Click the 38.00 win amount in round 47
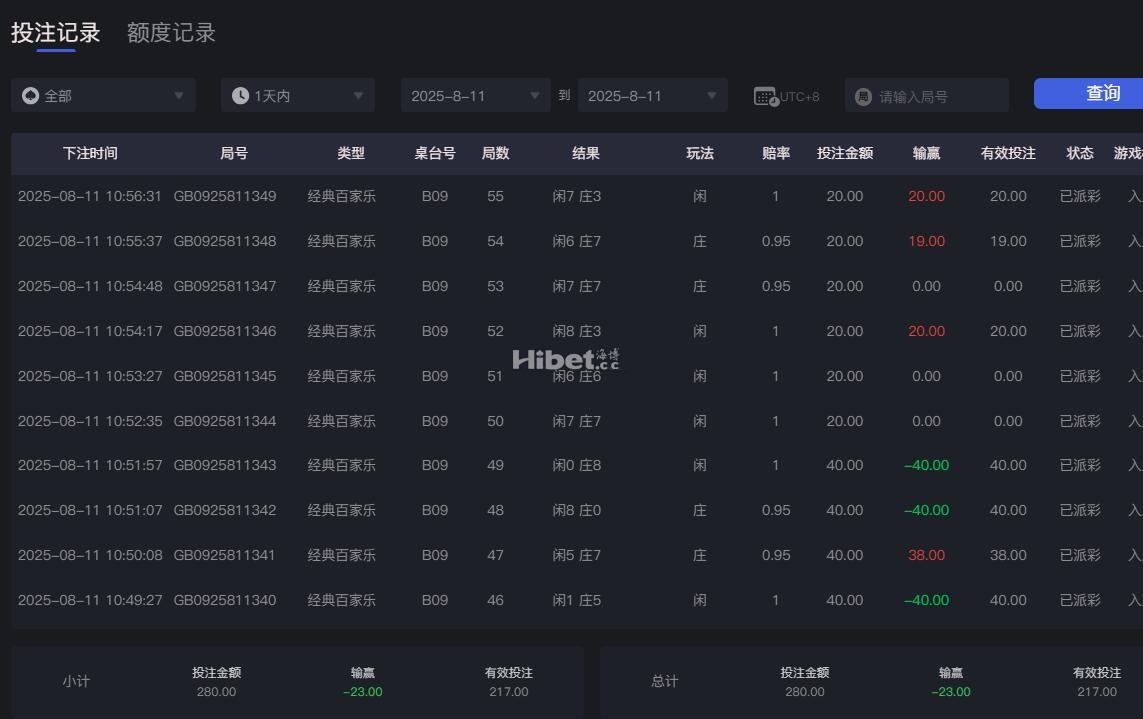 926,555
